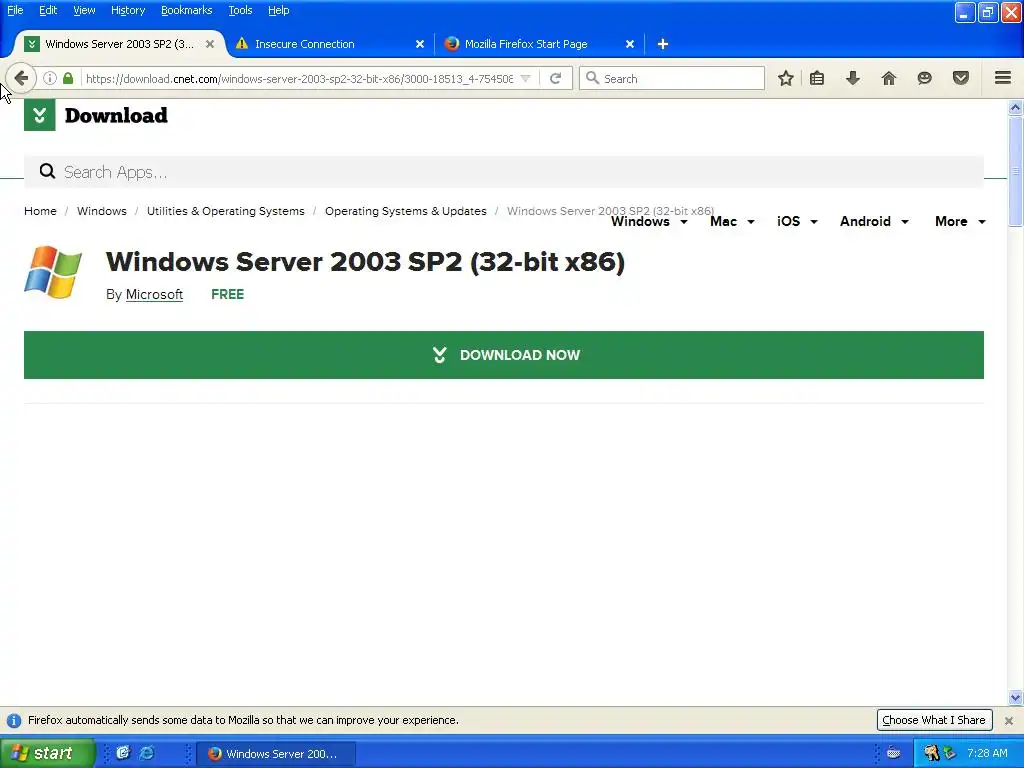
Task: Open the History menu
Action: (x=128, y=10)
